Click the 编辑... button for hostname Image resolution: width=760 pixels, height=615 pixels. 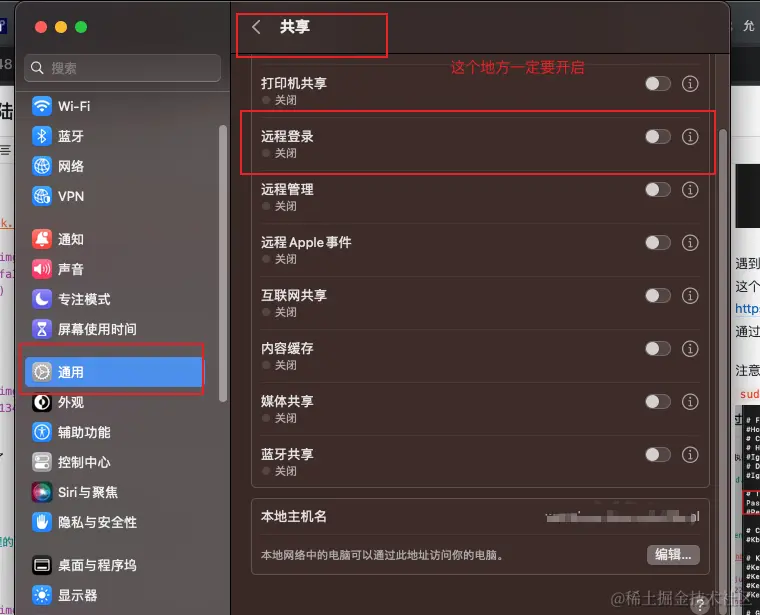[673, 554]
